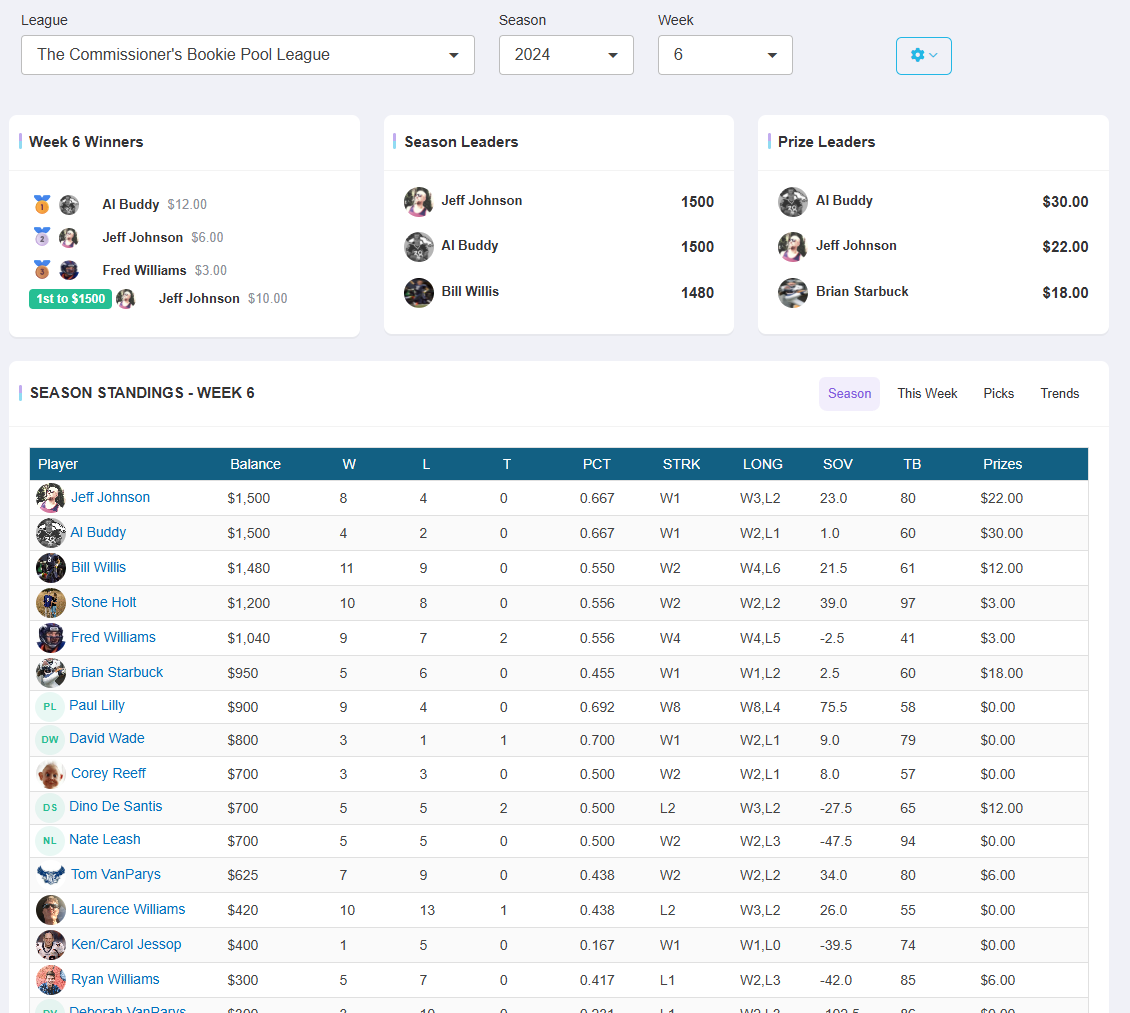Click the Season standings filter toggle
1130x1013 pixels.
pos(849,393)
